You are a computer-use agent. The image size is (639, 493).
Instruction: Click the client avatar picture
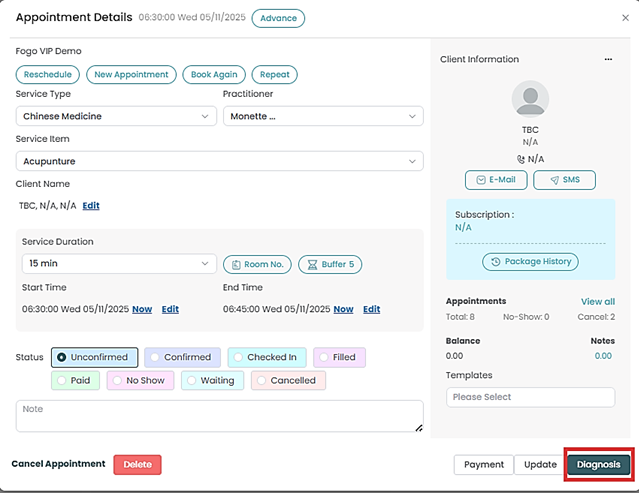click(x=530, y=100)
